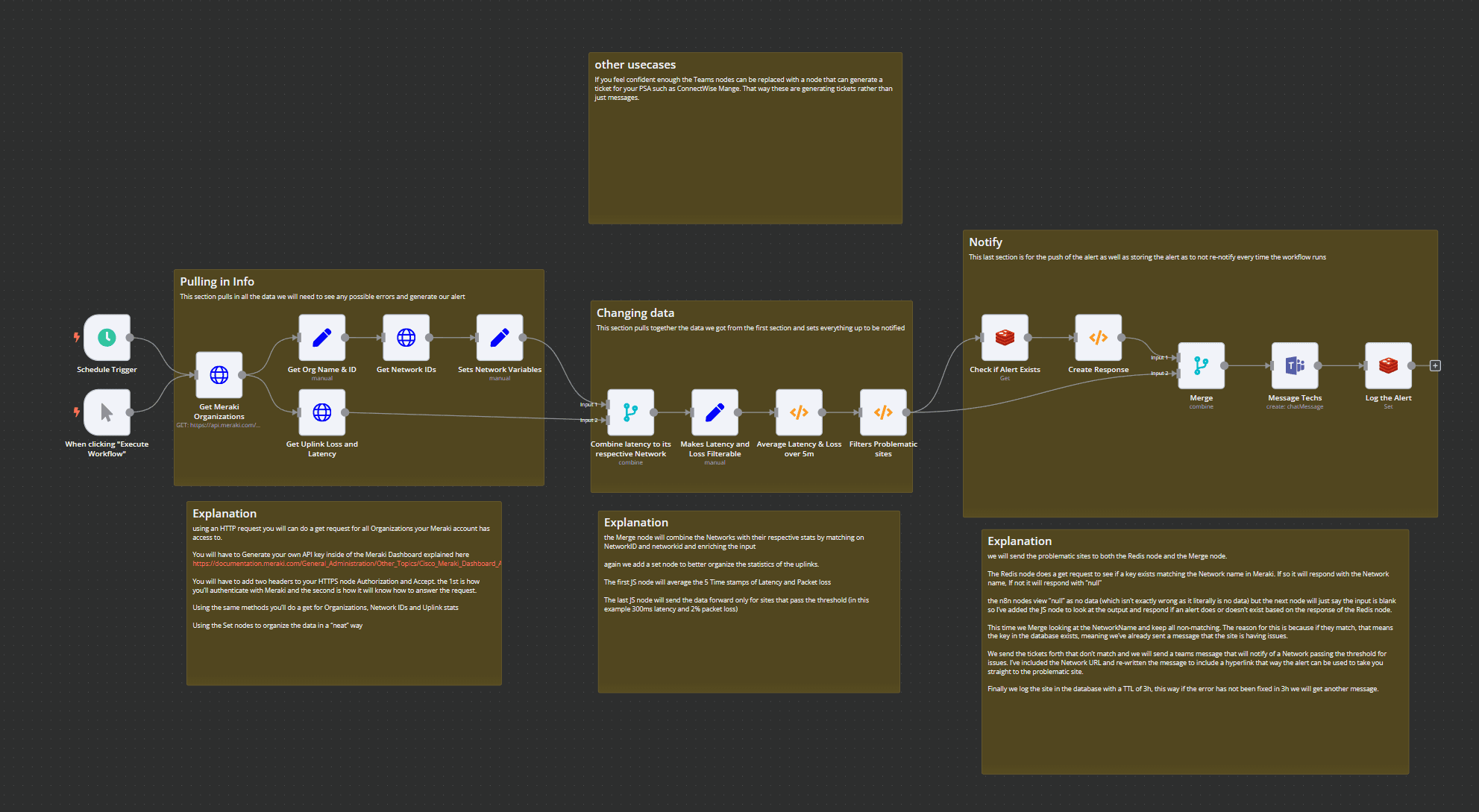1479x812 pixels.
Task: Click the 'Filters Problematic sites' label
Action: pos(883,449)
